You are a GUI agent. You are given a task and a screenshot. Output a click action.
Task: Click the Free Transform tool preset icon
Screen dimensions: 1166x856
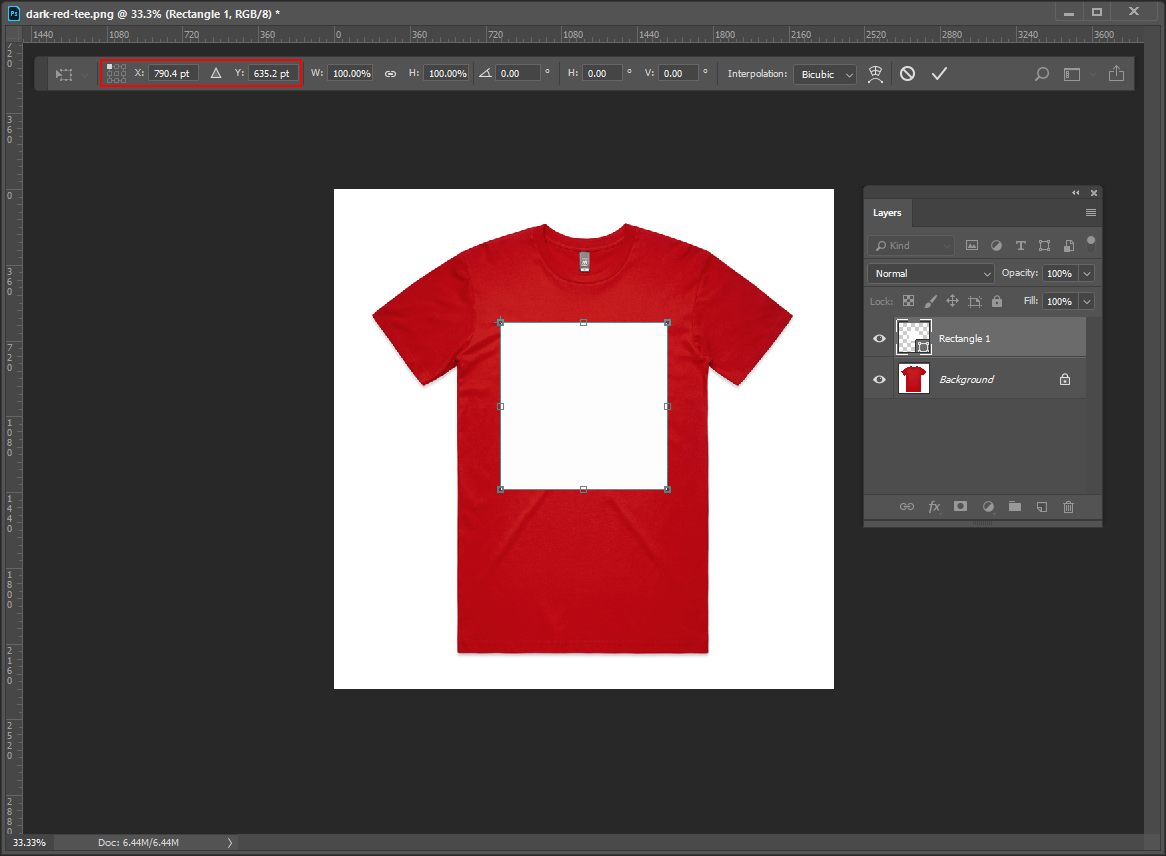(x=65, y=74)
